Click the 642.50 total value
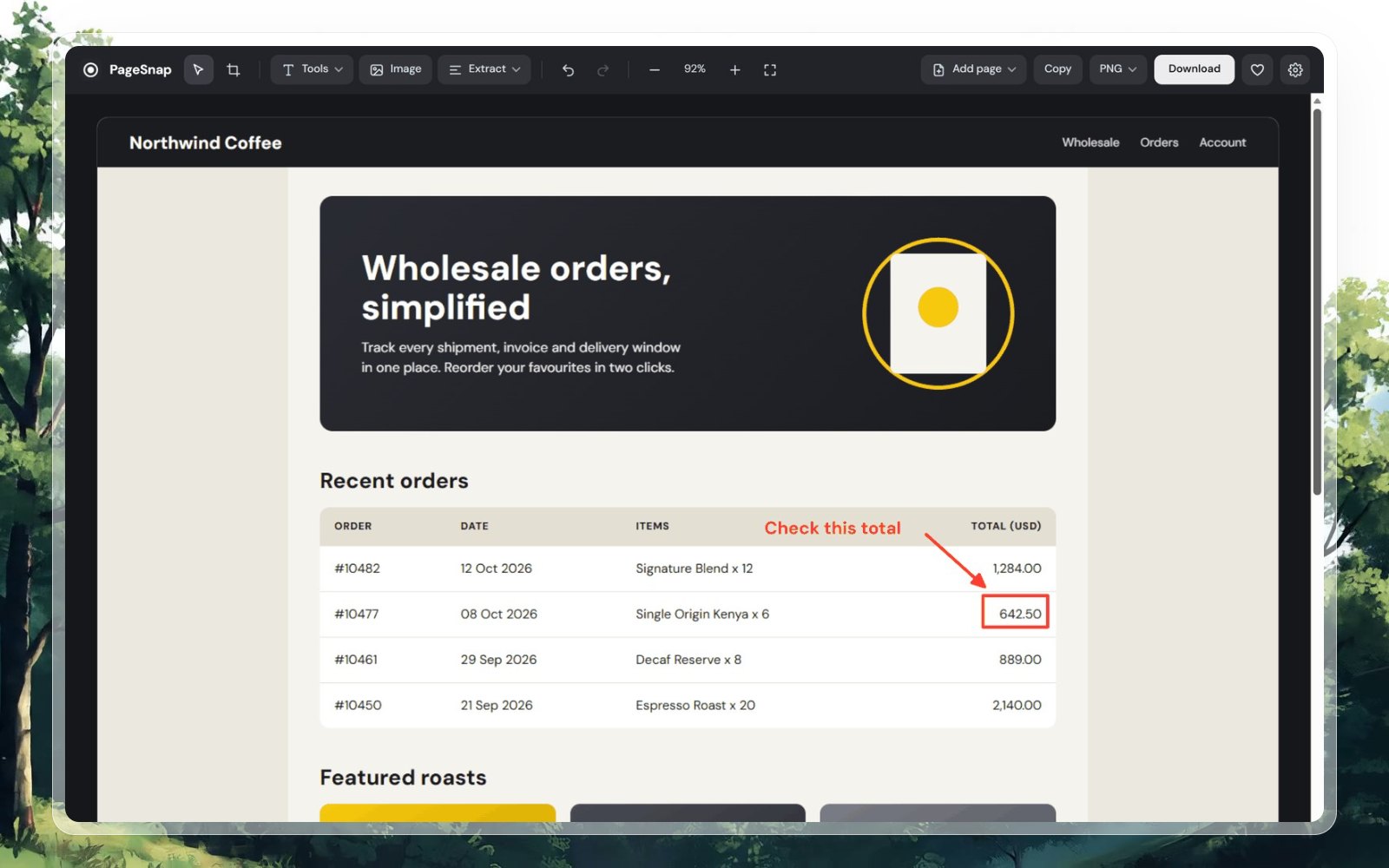 coord(1020,614)
